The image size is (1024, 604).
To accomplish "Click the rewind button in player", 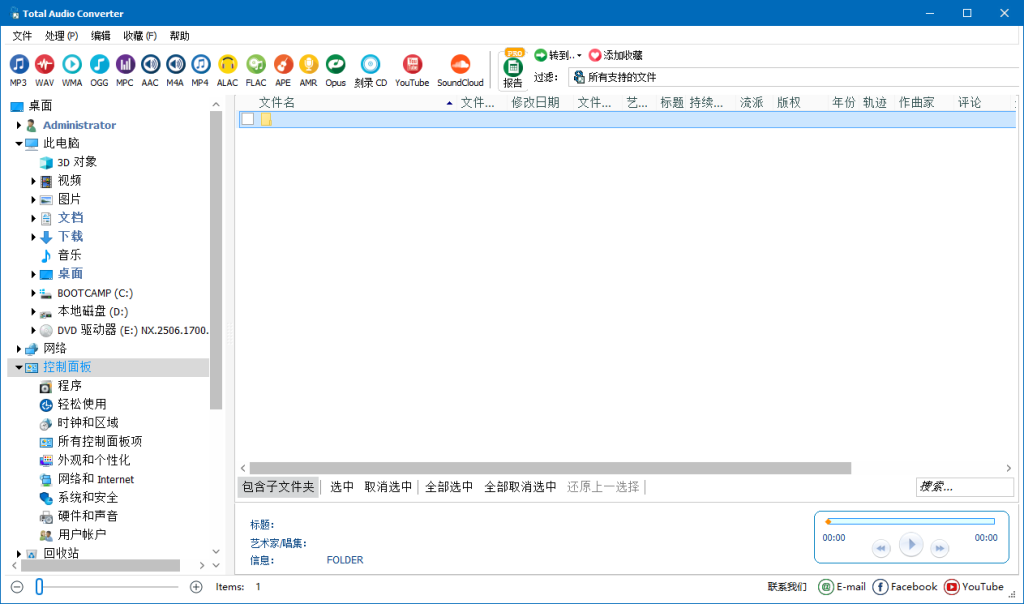I will pyautogui.click(x=881, y=548).
